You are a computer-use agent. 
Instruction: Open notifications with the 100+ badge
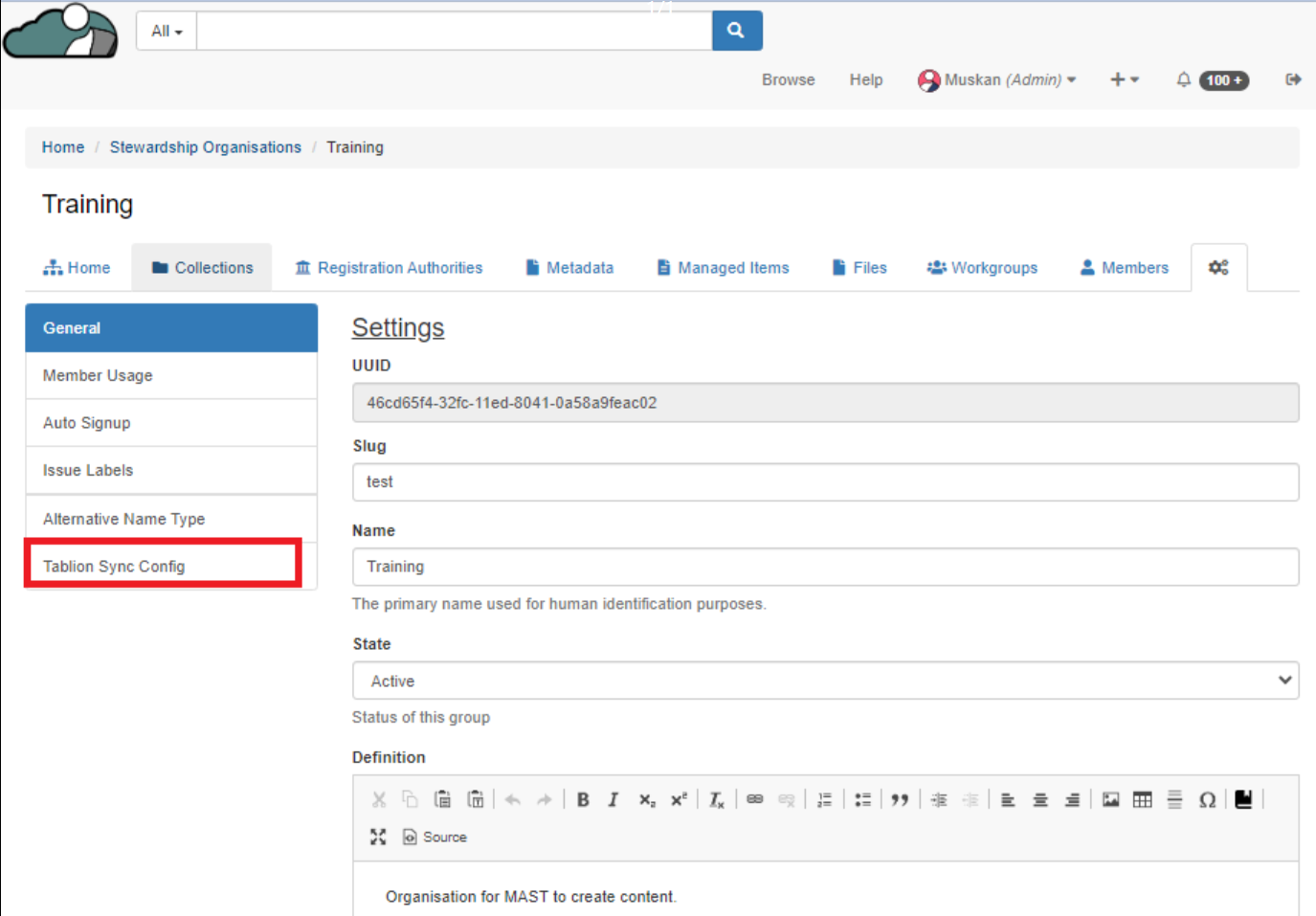coord(1212,80)
